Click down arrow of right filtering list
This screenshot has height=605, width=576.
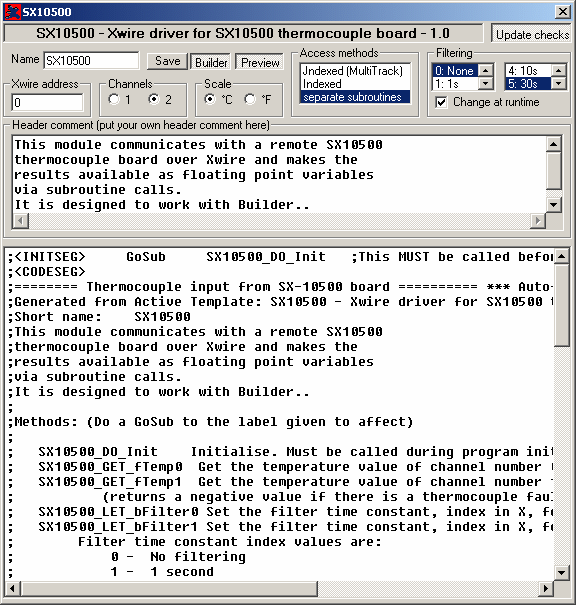pyautogui.click(x=559, y=83)
